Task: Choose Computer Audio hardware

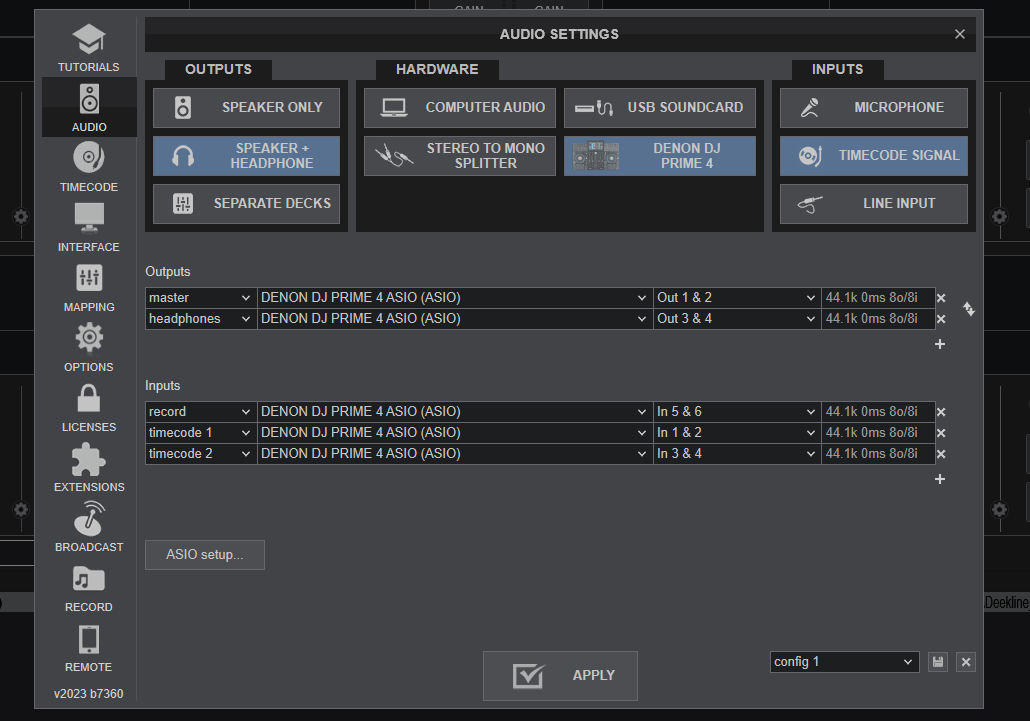Action: click(x=460, y=108)
